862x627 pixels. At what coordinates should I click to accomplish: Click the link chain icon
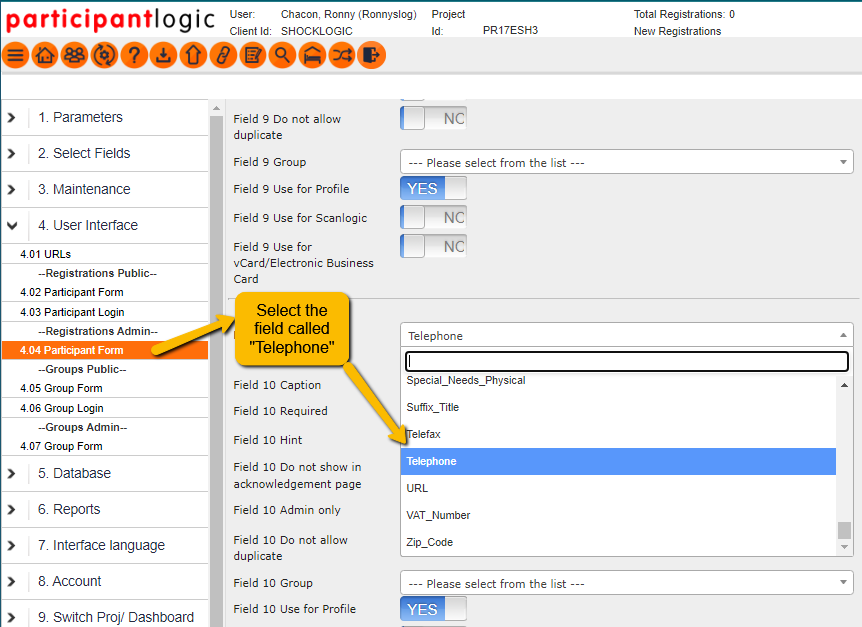223,56
